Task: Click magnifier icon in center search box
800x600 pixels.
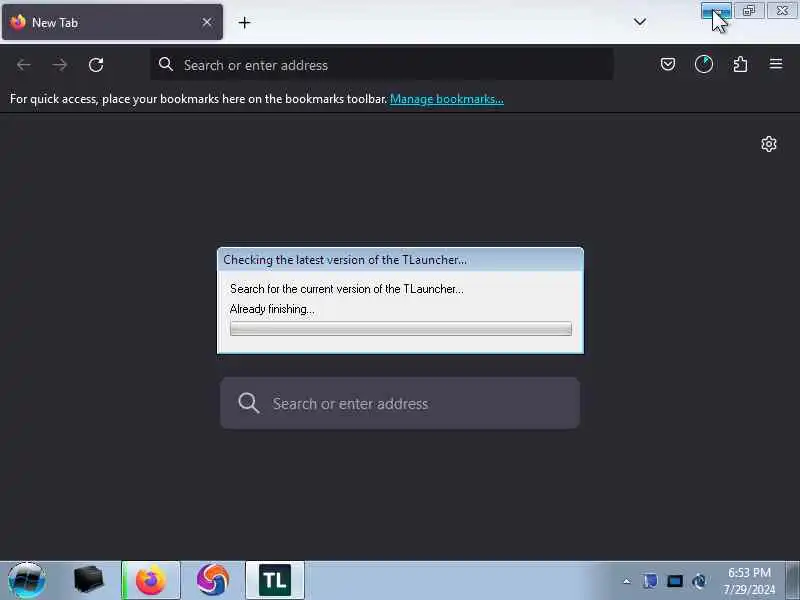Action: pyautogui.click(x=249, y=403)
